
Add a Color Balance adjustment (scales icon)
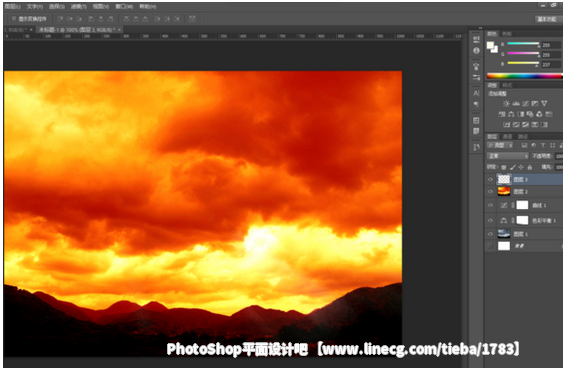511,114
